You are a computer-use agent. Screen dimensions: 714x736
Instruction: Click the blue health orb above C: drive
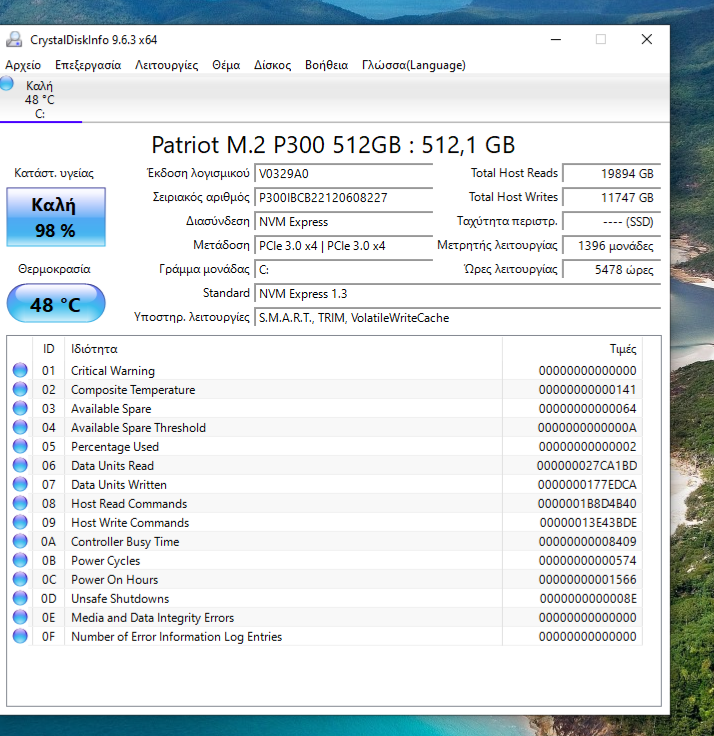[x=7, y=84]
